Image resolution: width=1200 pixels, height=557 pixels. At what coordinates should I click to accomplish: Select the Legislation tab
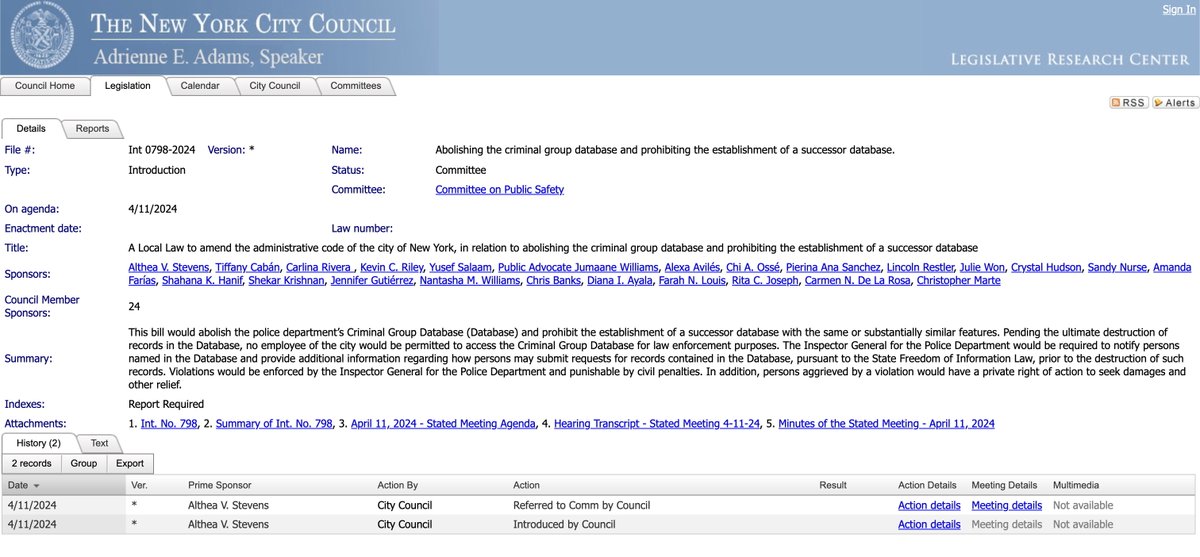127,86
